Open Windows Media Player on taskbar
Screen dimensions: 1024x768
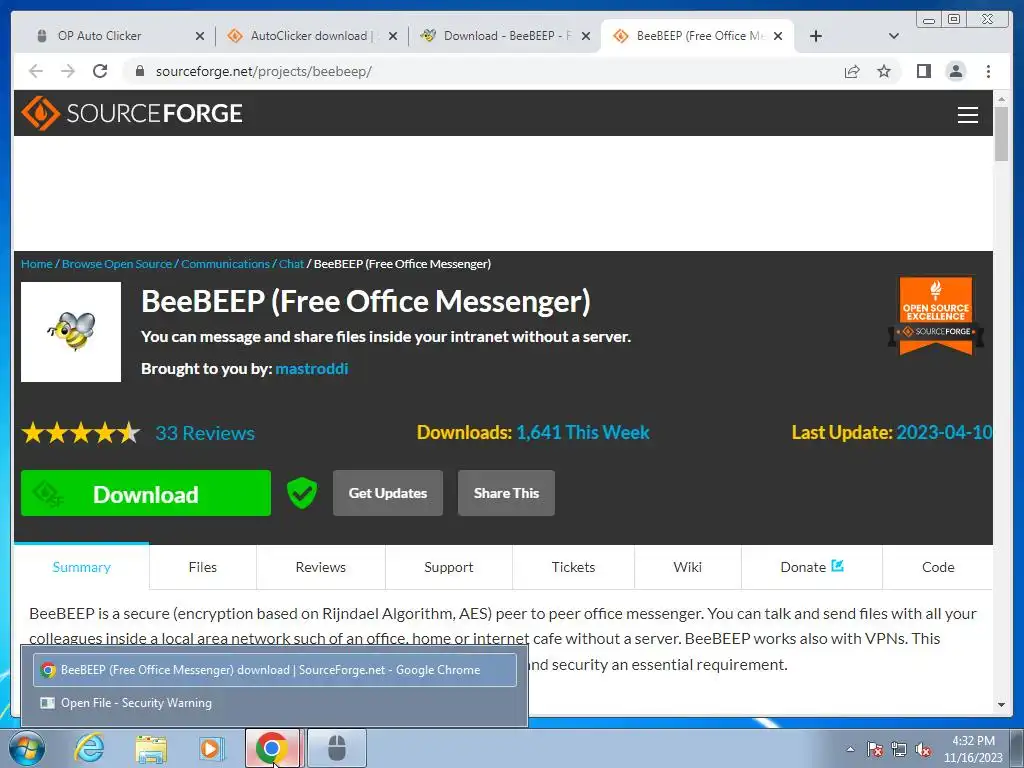tap(211, 748)
